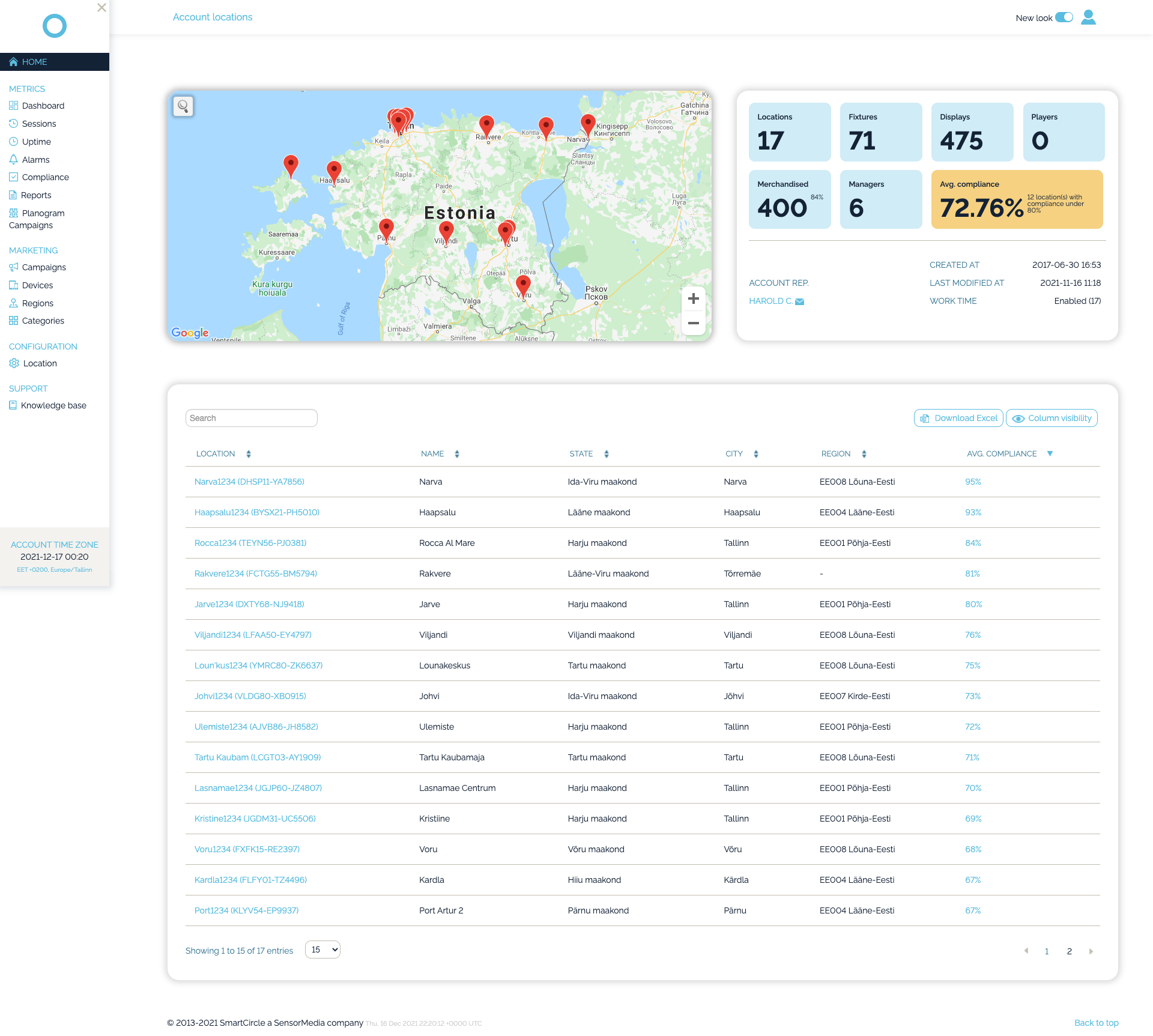This screenshot has height=1036, width=1153.
Task: Open the Alarms menu item
Action: point(36,160)
